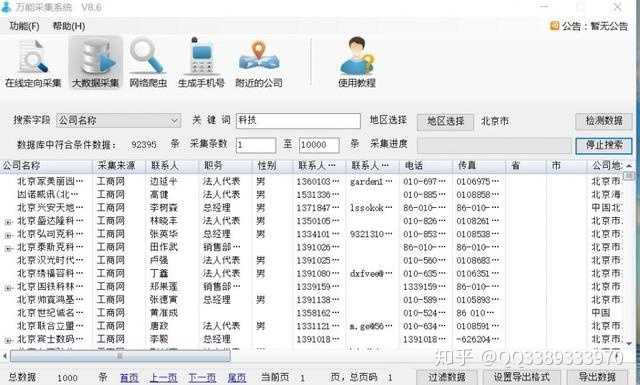Sort by 采集来源 column header
The image size is (640, 385).
120,166
